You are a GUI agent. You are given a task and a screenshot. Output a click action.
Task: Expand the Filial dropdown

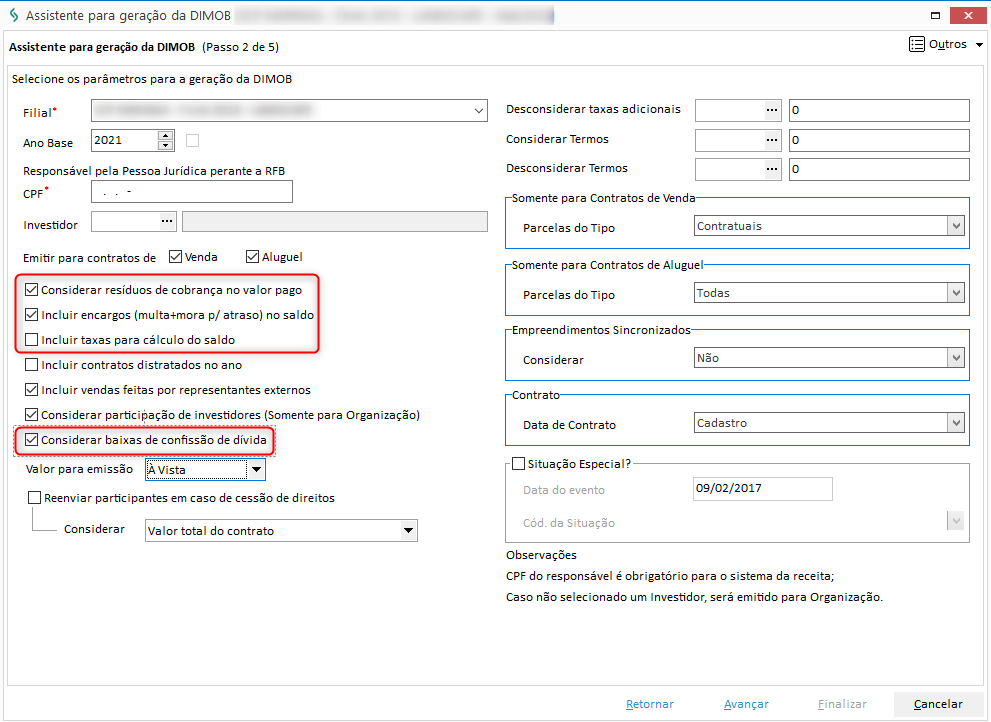pyautogui.click(x=480, y=111)
